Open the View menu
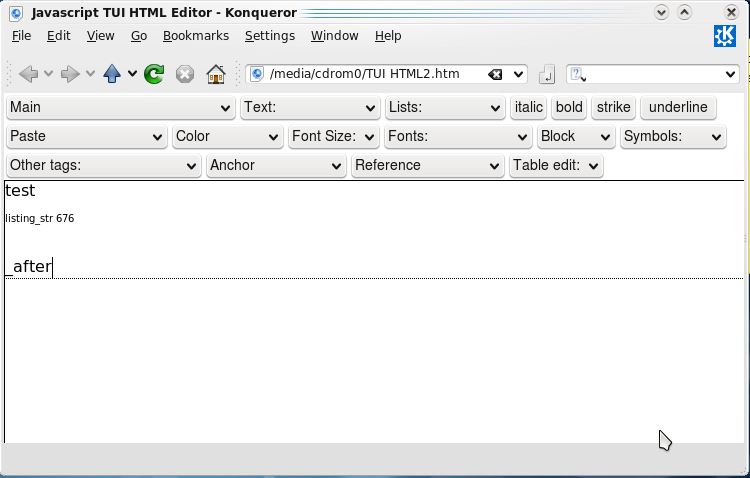Image resolution: width=750 pixels, height=478 pixels. point(100,36)
